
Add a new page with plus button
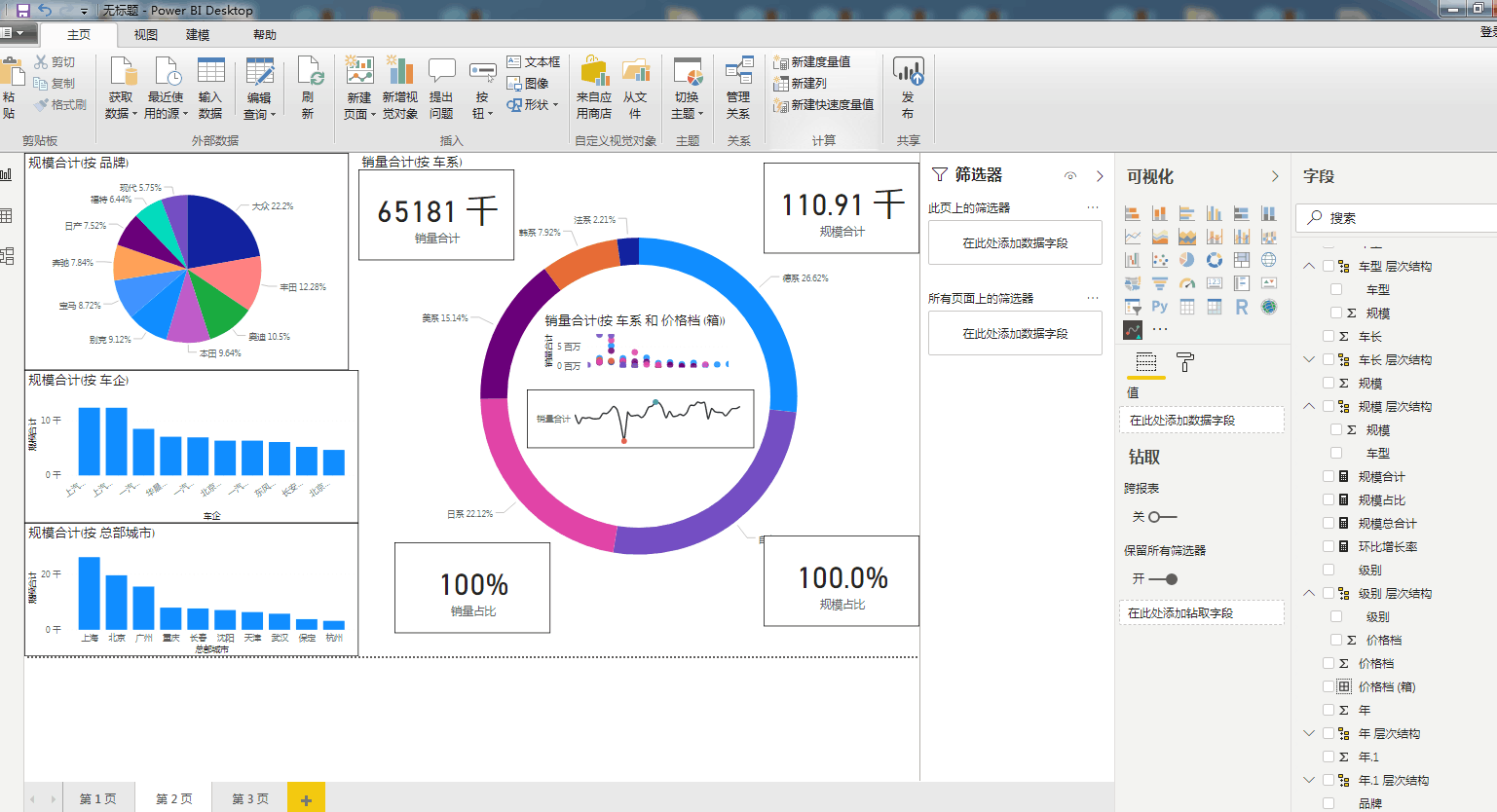pos(306,799)
